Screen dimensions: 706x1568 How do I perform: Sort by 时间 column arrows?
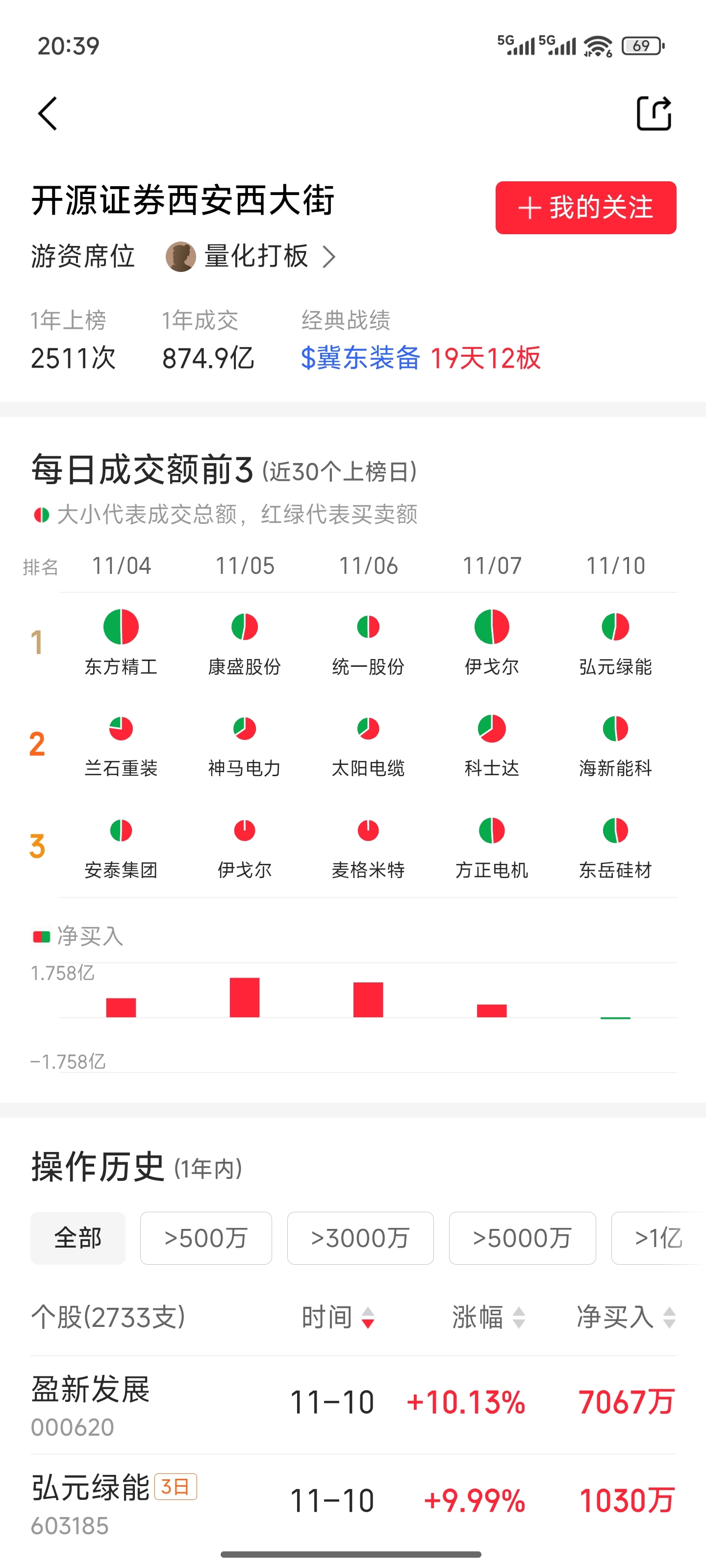coord(368,1317)
